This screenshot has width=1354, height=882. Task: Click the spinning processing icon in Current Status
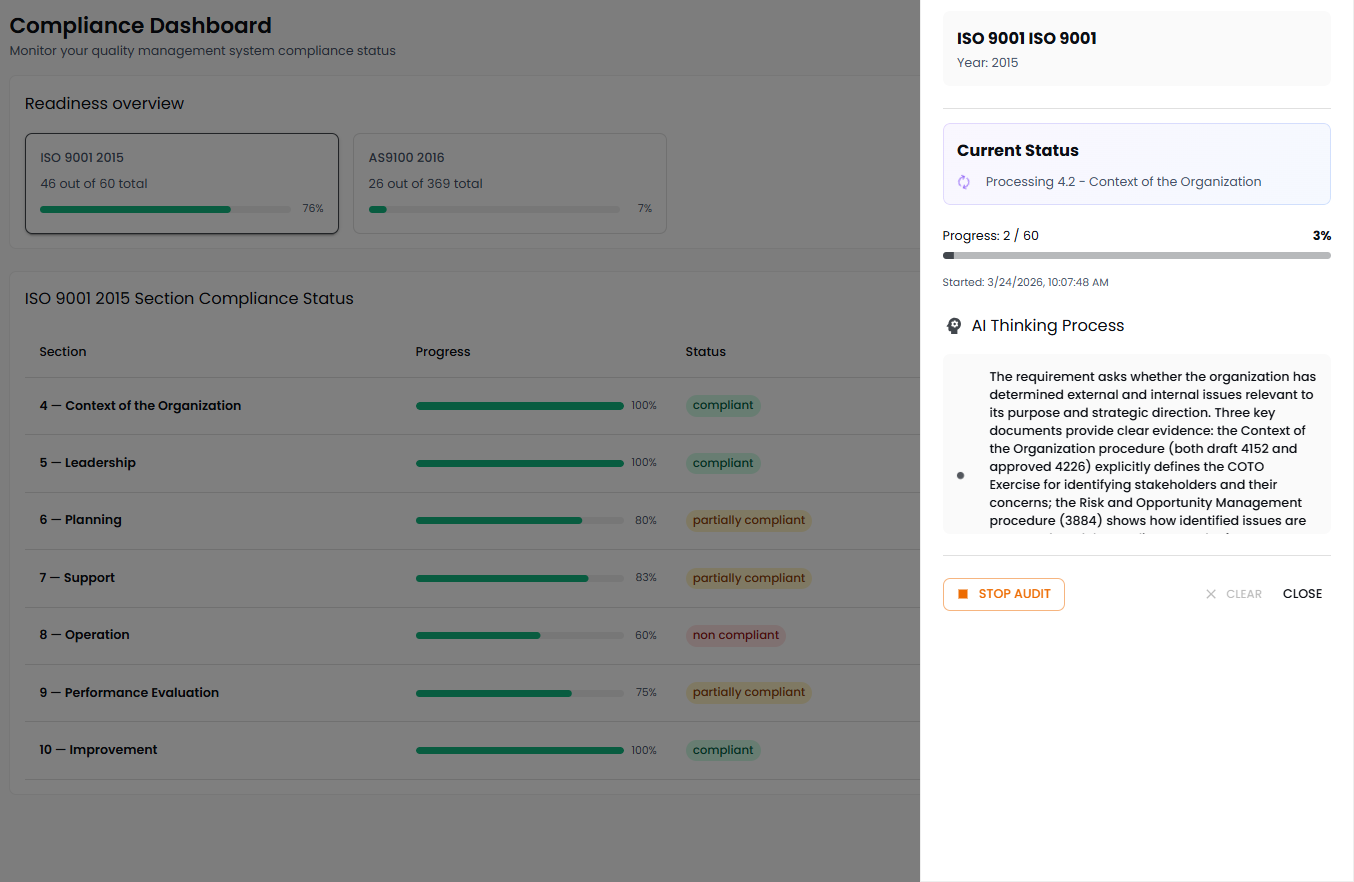[963, 182]
